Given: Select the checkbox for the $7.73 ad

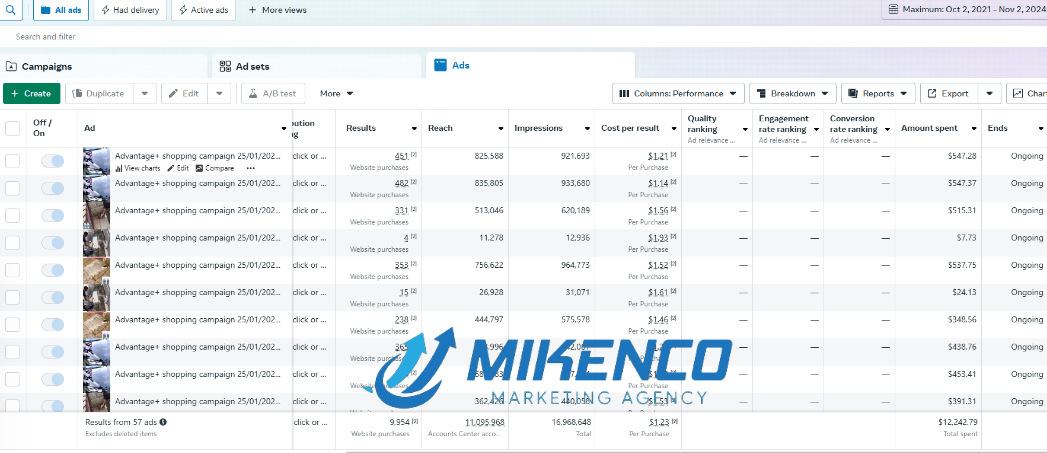Looking at the screenshot, I should coord(13,243).
